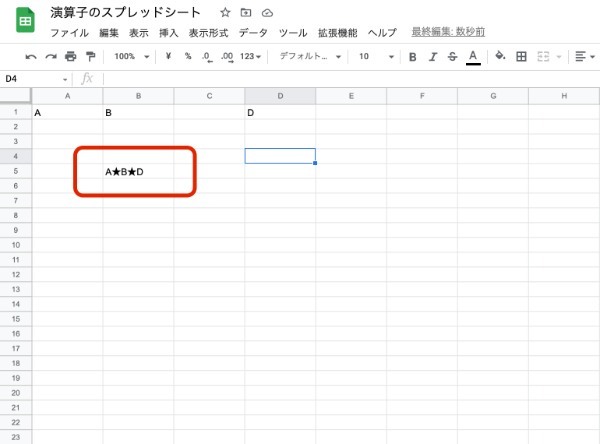The image size is (600, 444).
Task: Open the fill color picker
Action: pyautogui.click(x=500, y=56)
